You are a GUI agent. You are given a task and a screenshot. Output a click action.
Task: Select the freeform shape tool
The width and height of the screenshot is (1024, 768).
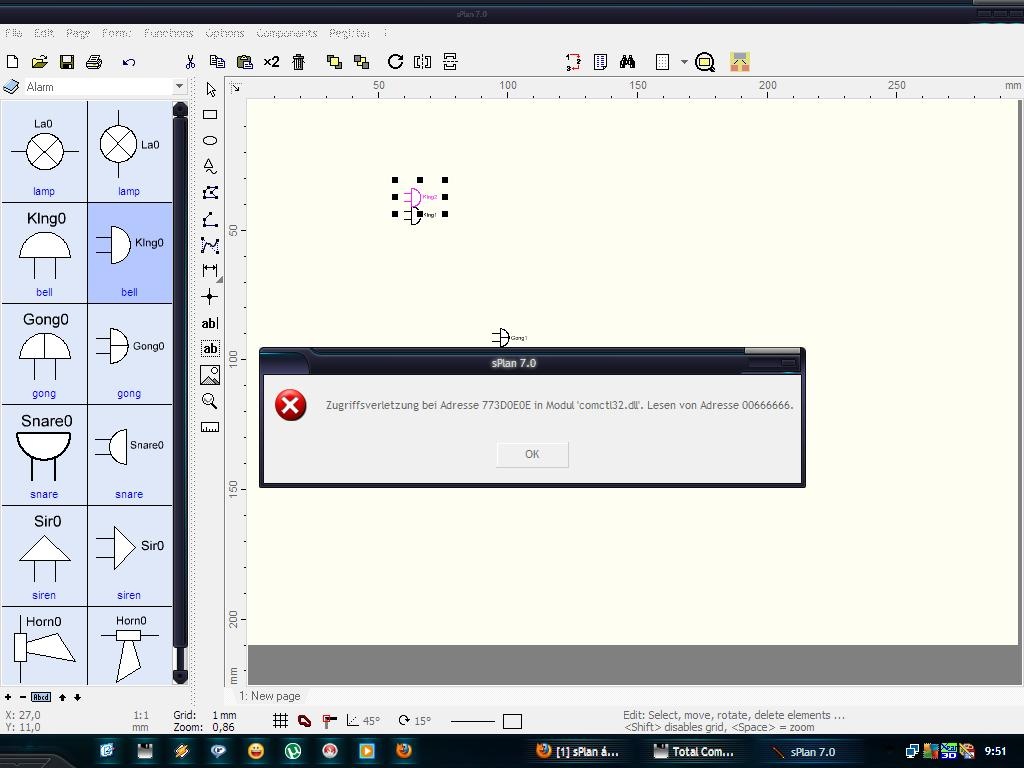(210, 166)
